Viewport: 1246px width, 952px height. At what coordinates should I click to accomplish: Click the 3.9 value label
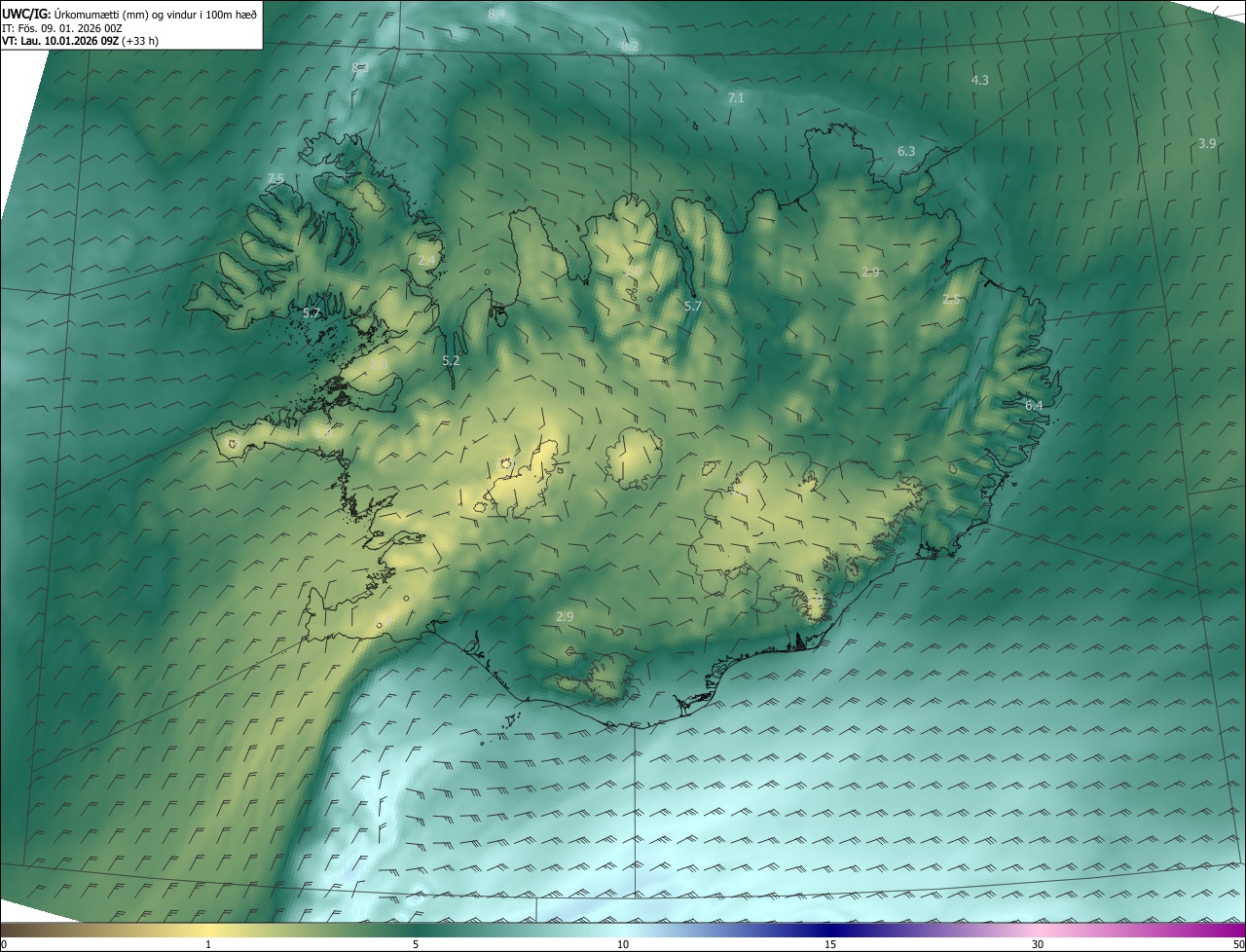pos(1207,143)
